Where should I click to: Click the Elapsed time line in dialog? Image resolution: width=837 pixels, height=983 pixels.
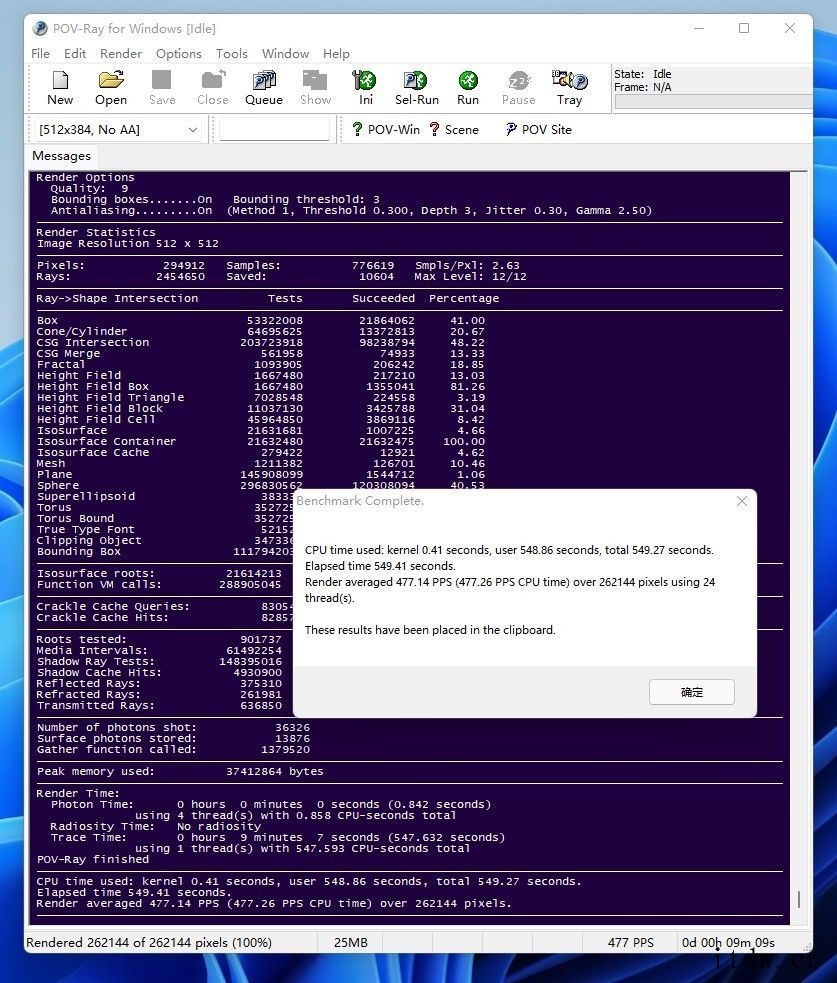tap(380, 566)
